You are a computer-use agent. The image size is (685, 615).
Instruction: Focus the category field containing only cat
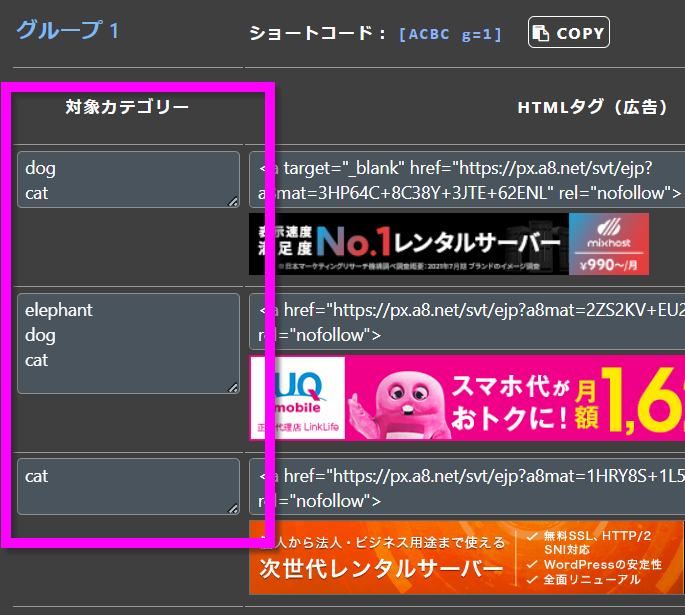128,487
